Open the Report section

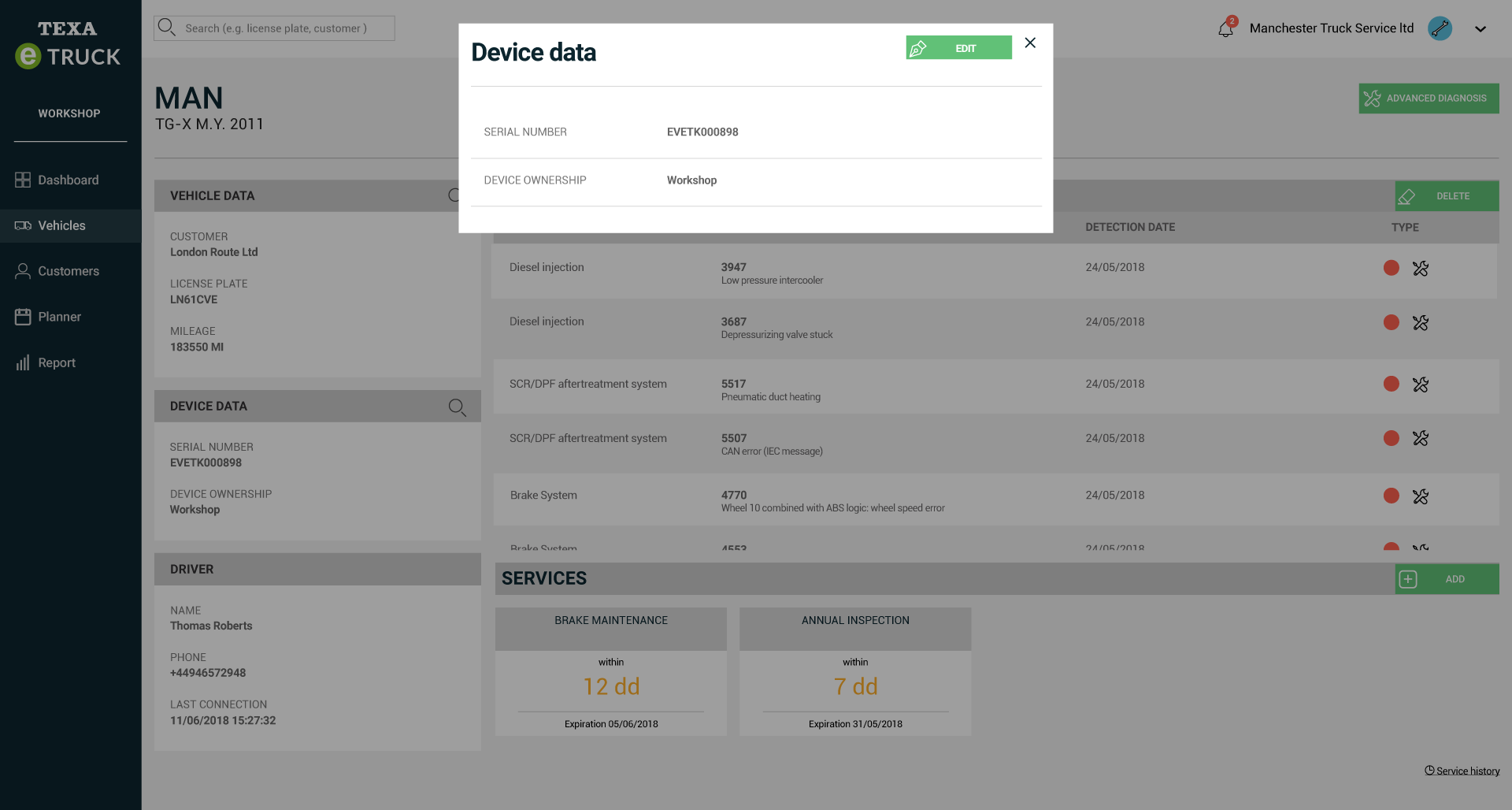(57, 362)
